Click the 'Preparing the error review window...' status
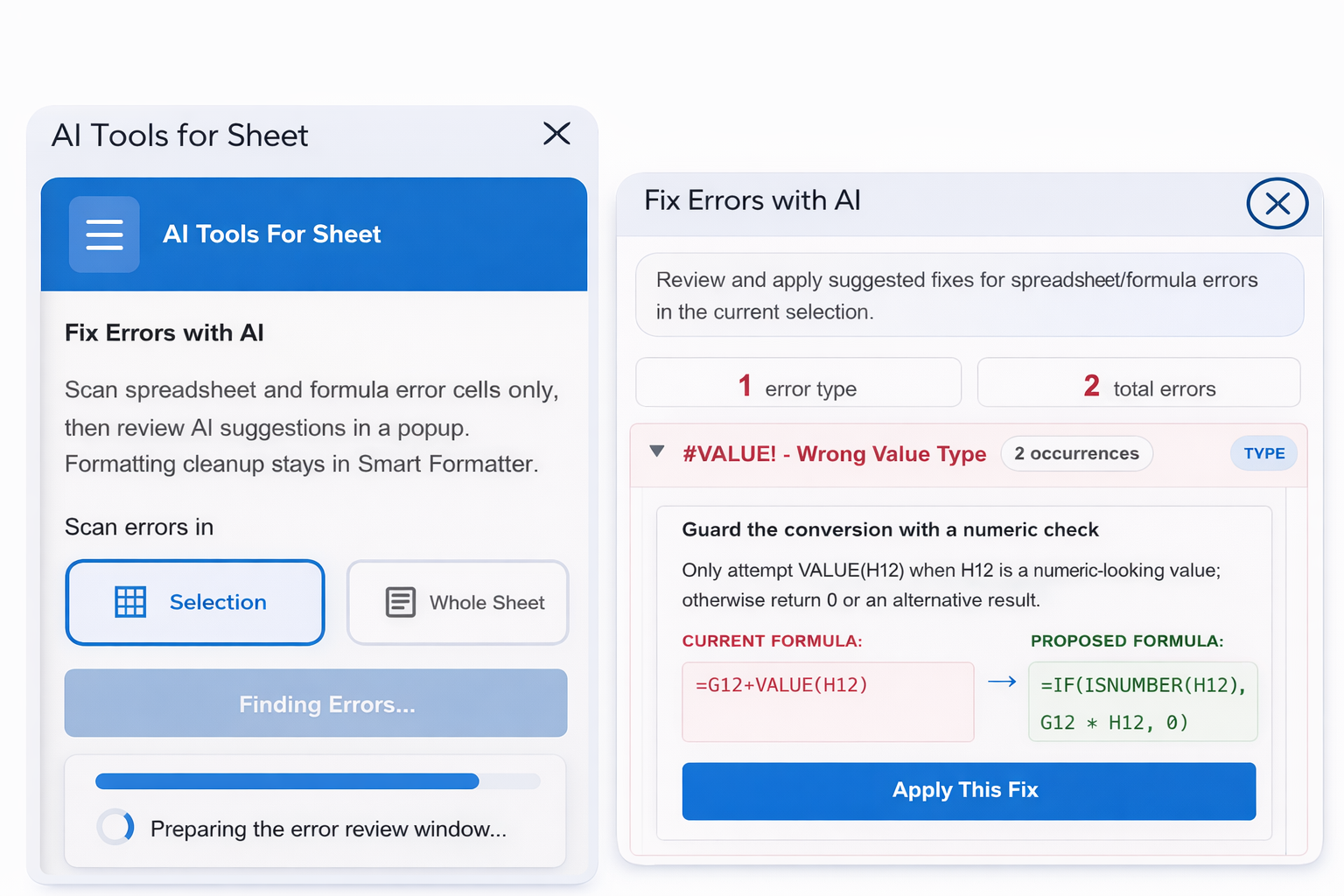The height and width of the screenshot is (896, 1344). (328, 829)
